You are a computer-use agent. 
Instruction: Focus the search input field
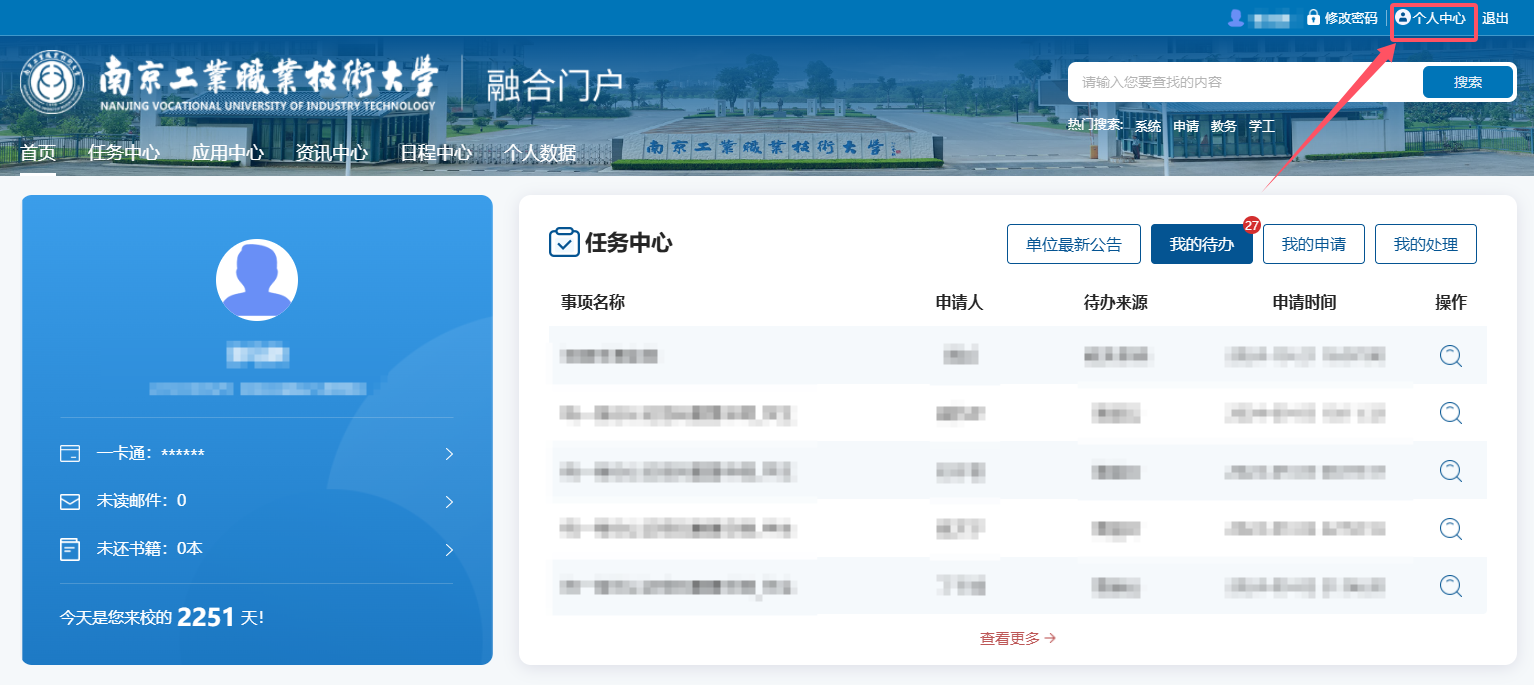click(1245, 82)
